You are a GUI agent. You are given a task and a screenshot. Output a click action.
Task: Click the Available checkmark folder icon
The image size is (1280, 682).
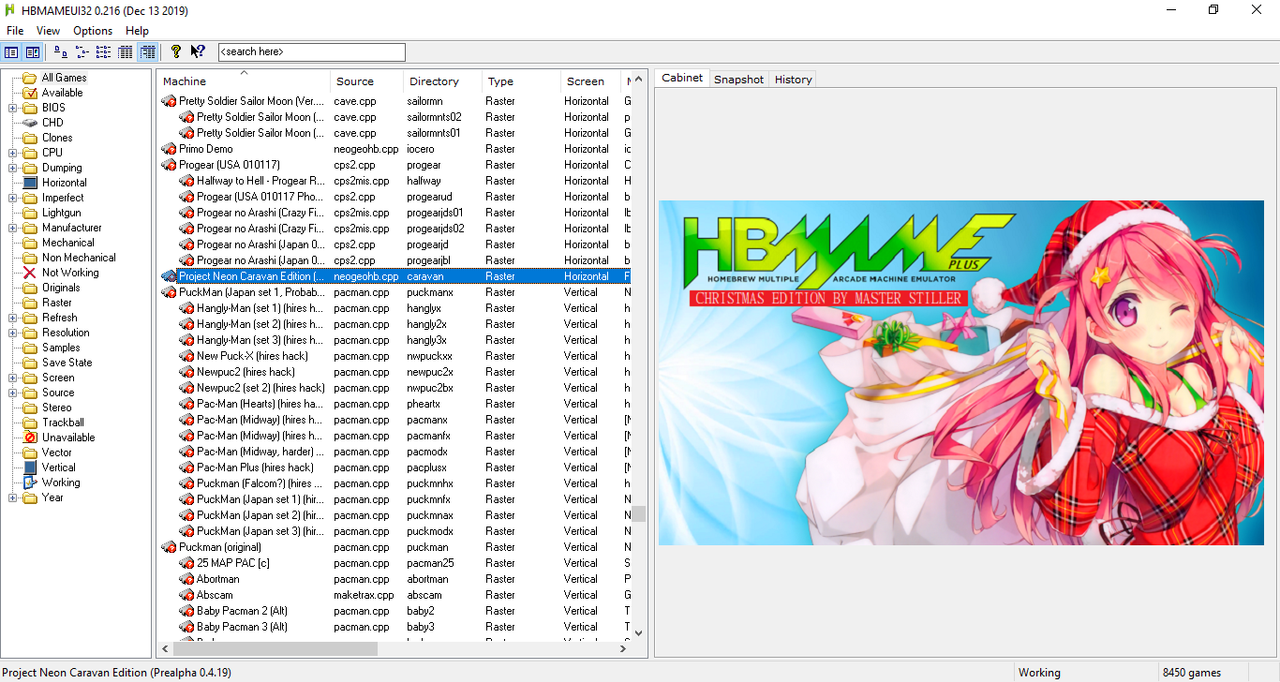30,93
